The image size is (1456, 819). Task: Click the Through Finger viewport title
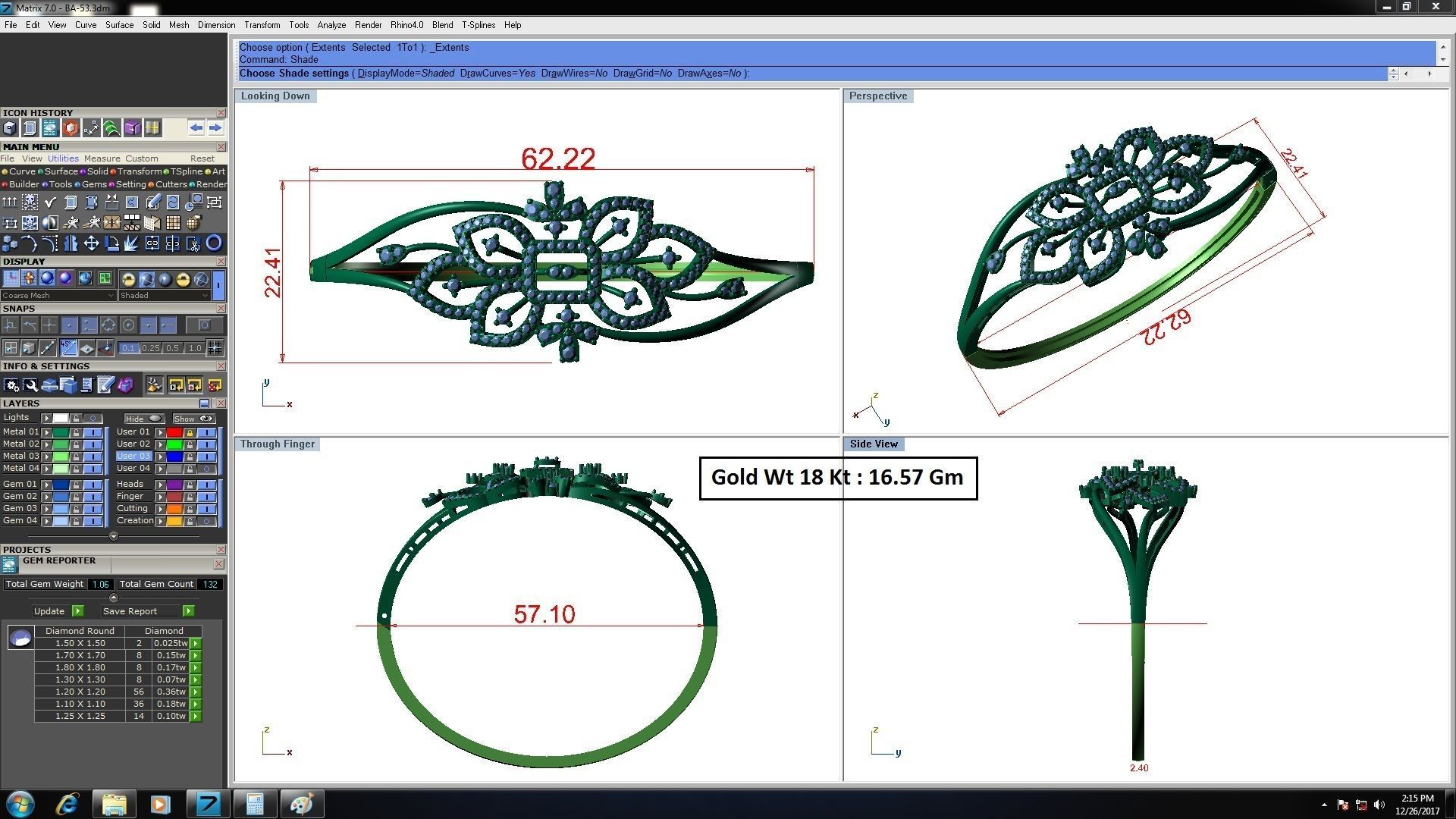(278, 444)
